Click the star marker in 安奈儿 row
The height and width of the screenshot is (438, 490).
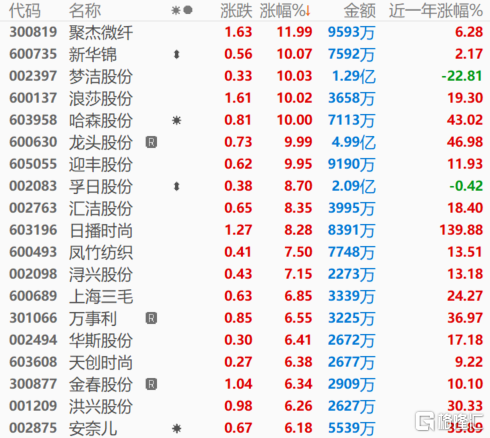[176, 428]
